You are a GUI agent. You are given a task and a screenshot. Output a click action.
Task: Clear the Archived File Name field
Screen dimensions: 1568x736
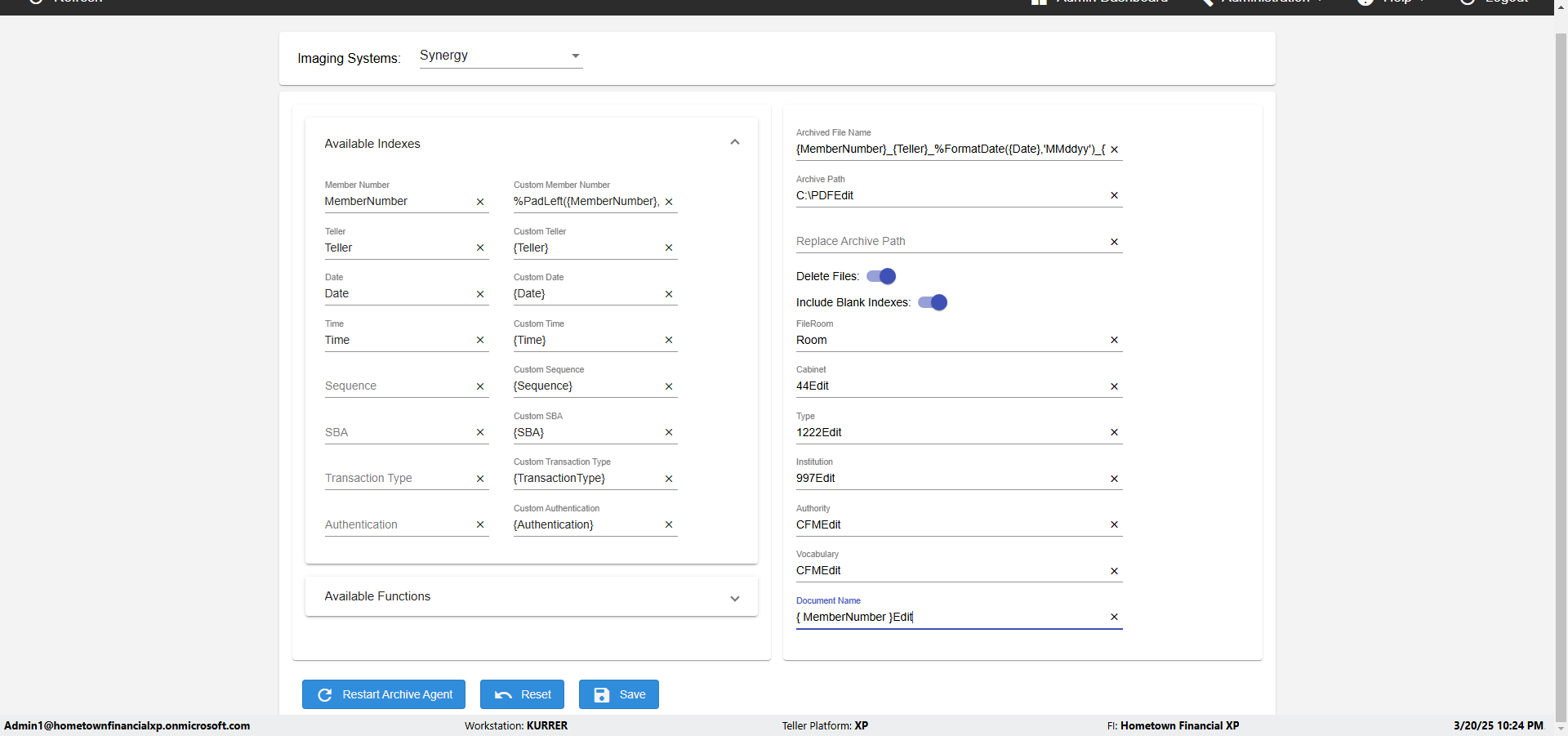1114,149
